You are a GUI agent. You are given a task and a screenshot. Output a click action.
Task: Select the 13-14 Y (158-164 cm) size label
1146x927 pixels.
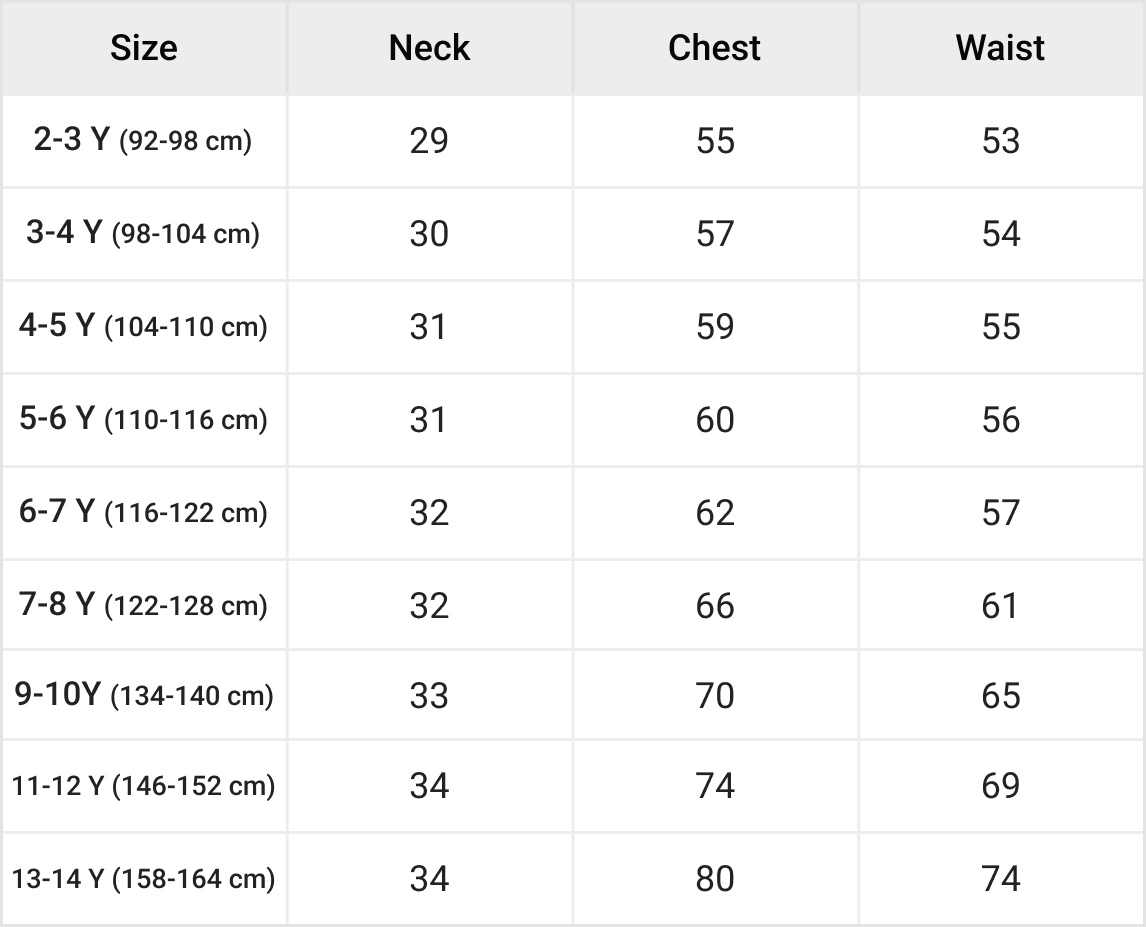[x=143, y=879]
